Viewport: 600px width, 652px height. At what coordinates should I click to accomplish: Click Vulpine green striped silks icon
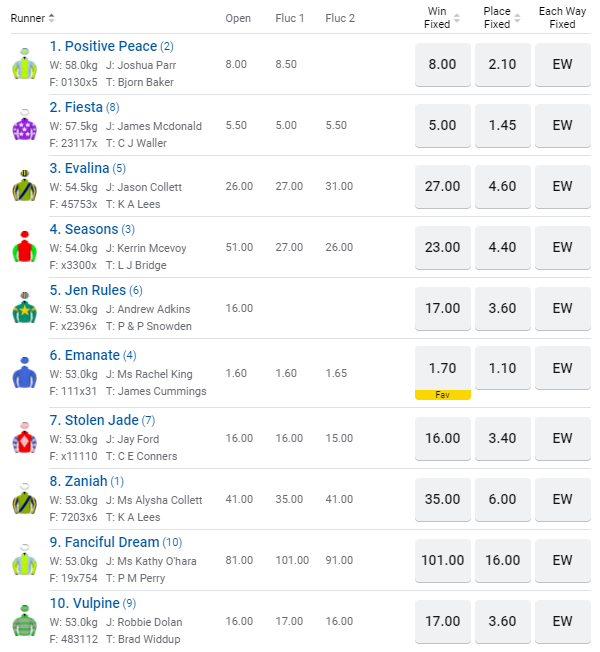[24, 621]
